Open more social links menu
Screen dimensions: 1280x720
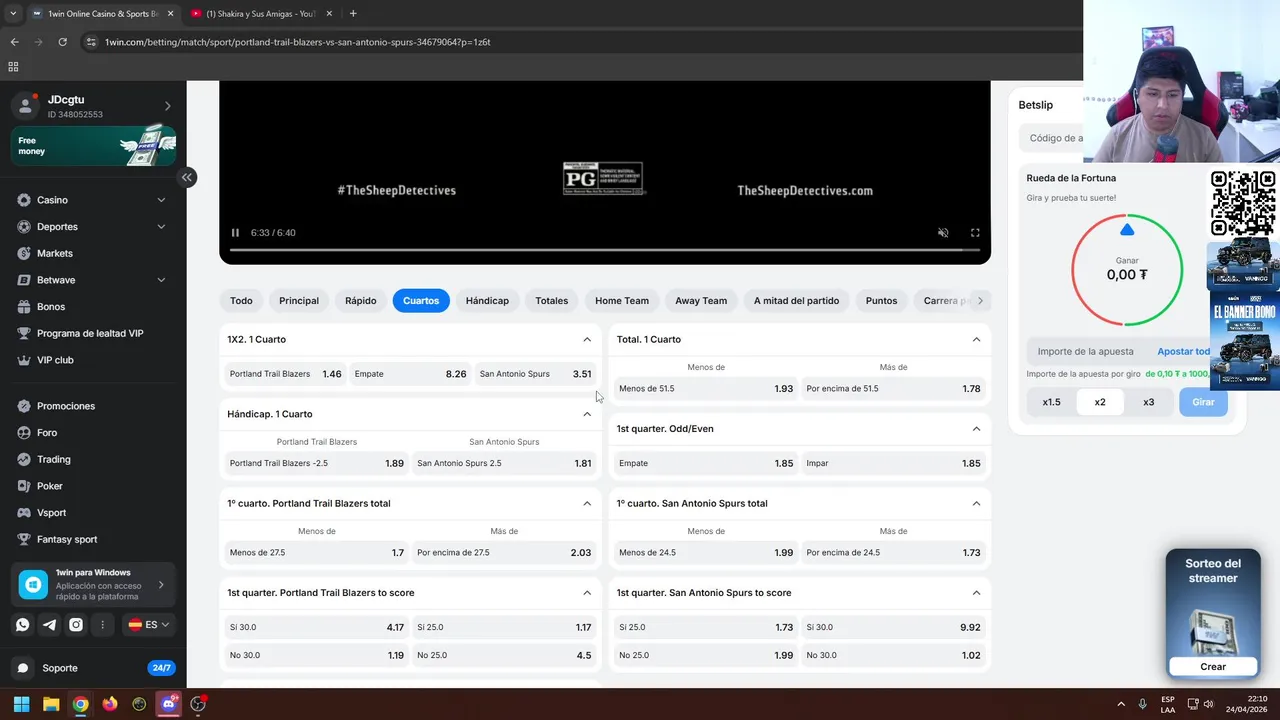coord(103,625)
